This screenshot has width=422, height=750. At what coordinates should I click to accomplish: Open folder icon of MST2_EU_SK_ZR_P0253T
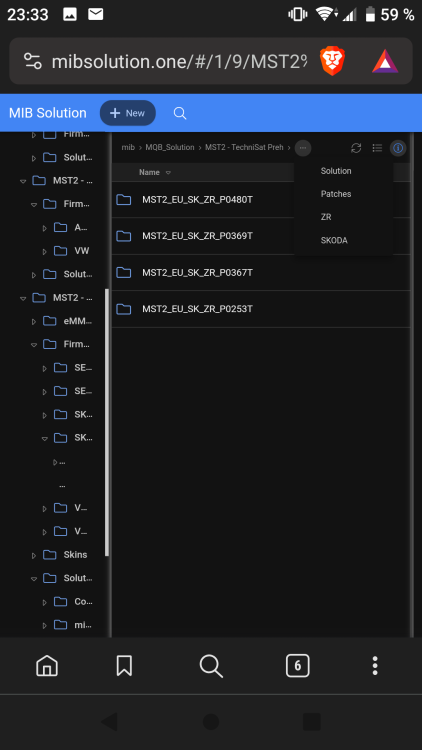coord(124,309)
